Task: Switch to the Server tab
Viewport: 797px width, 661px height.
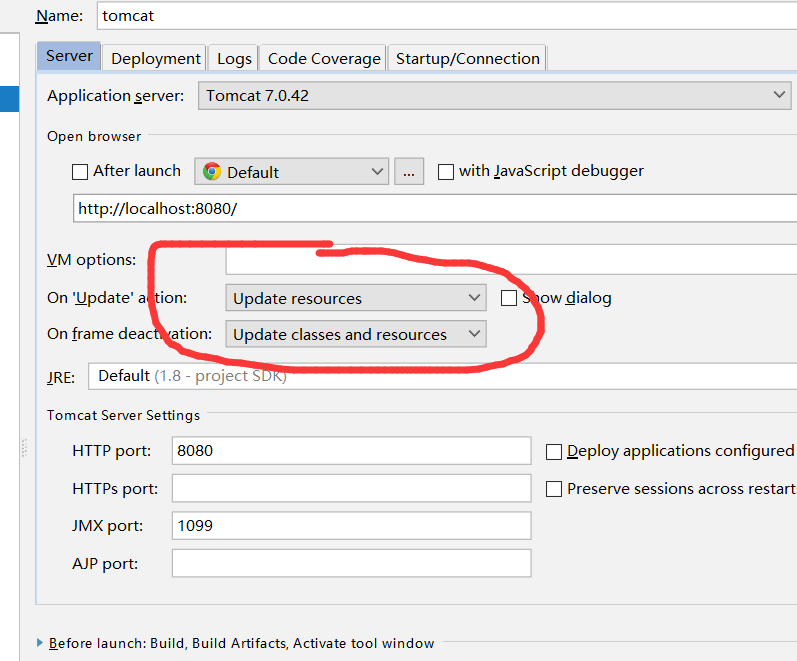Action: [x=69, y=56]
